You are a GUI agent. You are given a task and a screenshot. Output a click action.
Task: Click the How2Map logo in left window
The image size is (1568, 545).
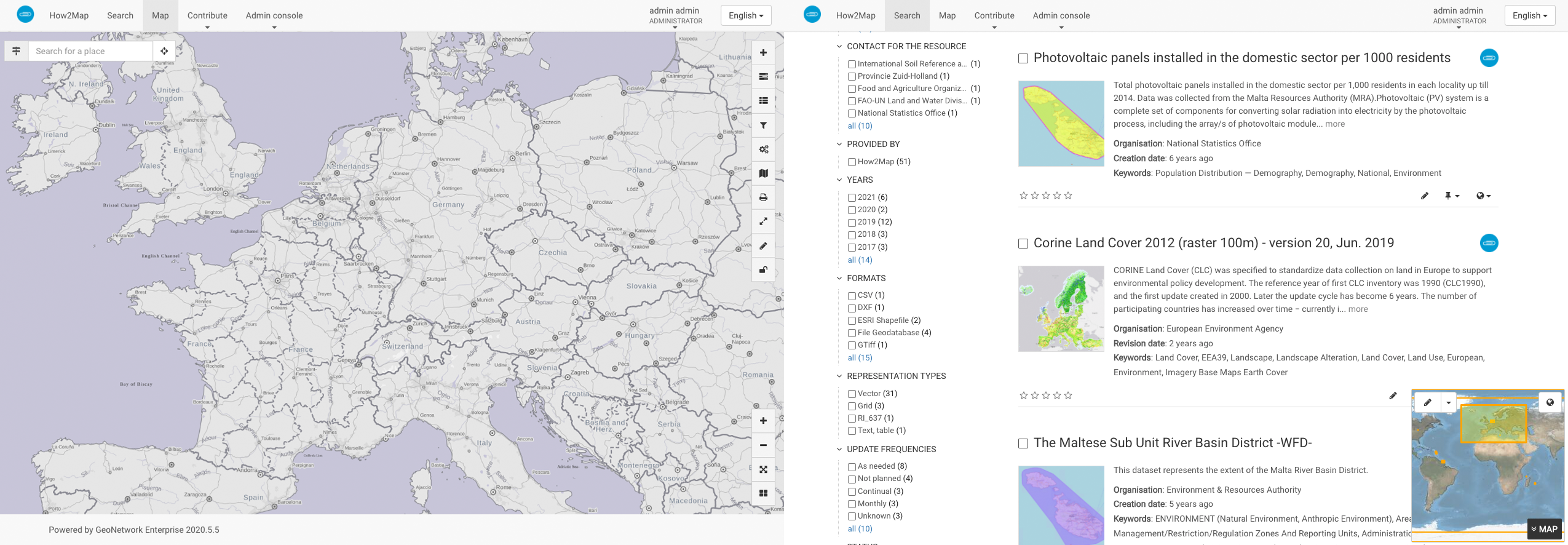tap(25, 14)
